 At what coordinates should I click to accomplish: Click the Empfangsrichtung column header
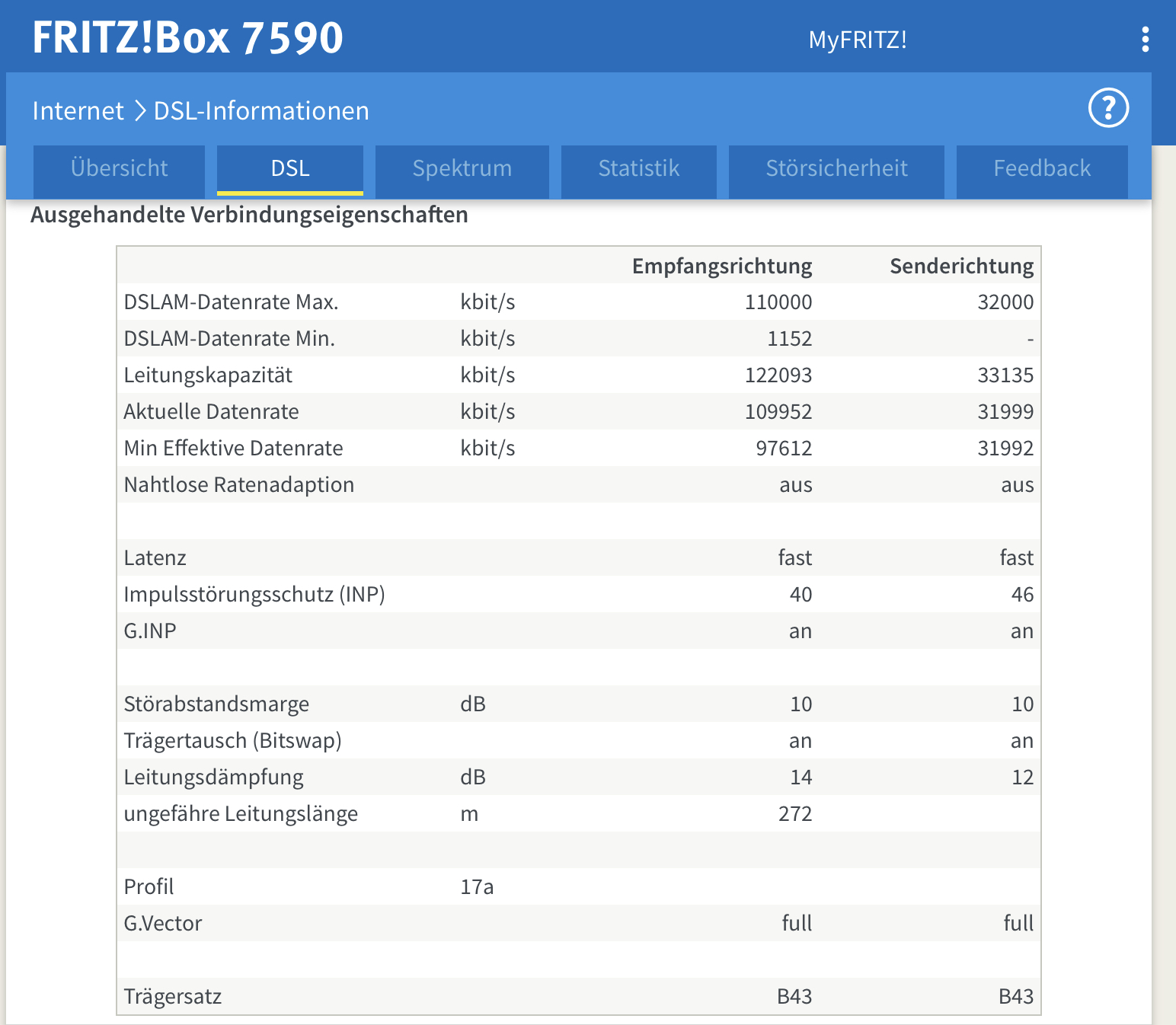coord(722,266)
